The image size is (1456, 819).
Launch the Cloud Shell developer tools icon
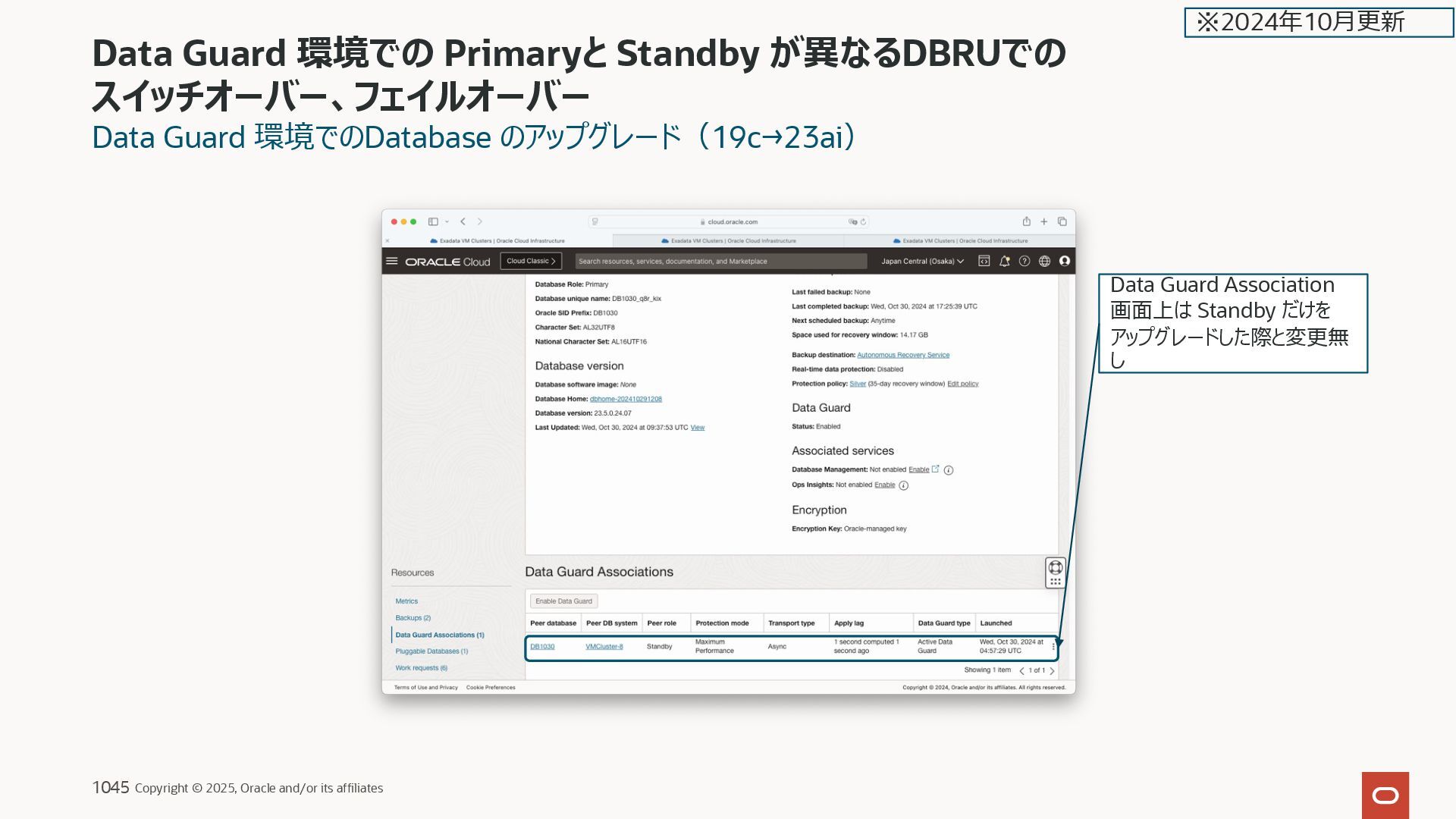[x=984, y=261]
